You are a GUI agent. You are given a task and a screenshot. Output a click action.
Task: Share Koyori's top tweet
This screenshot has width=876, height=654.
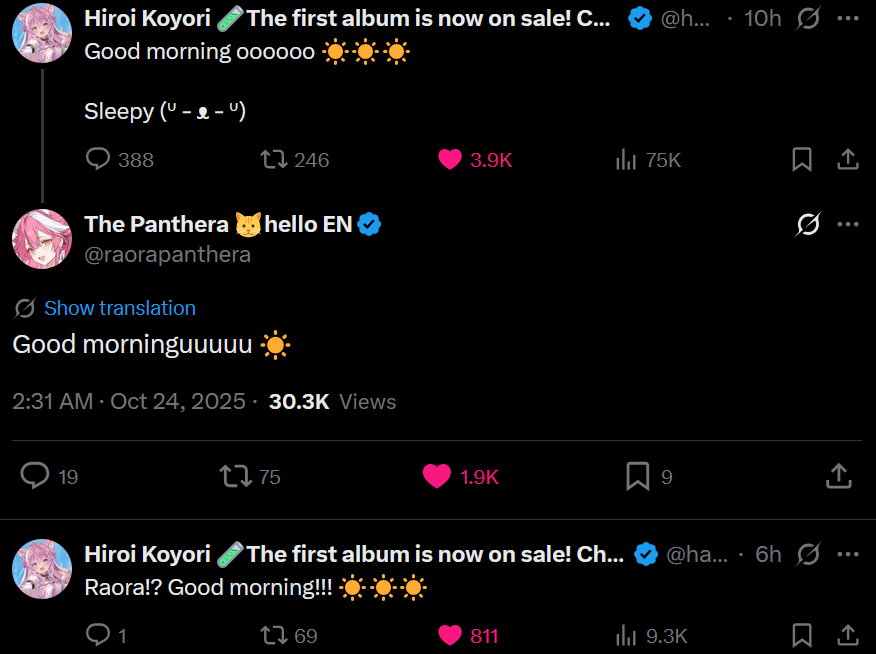(x=847, y=159)
